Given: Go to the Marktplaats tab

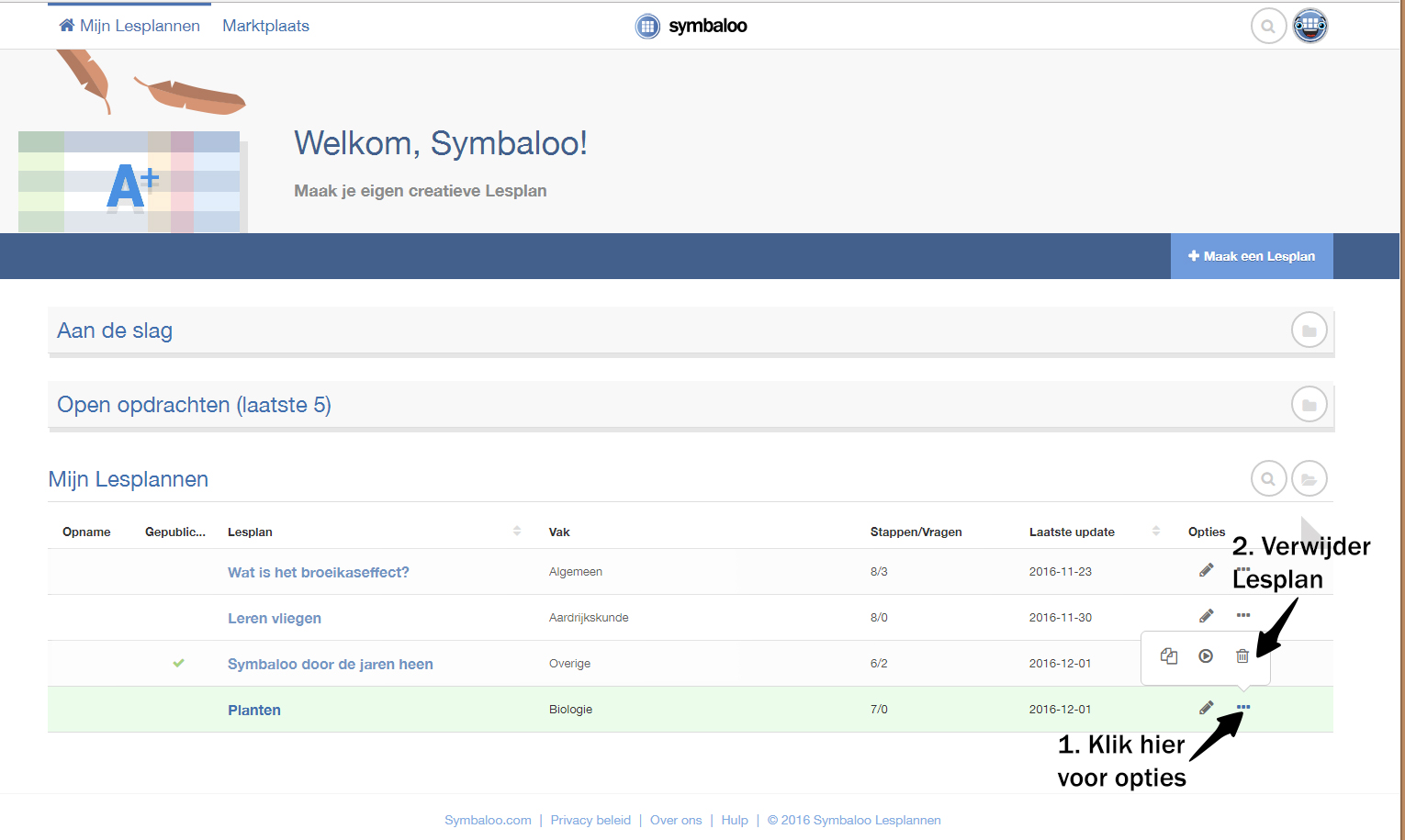Looking at the screenshot, I should [265, 26].
